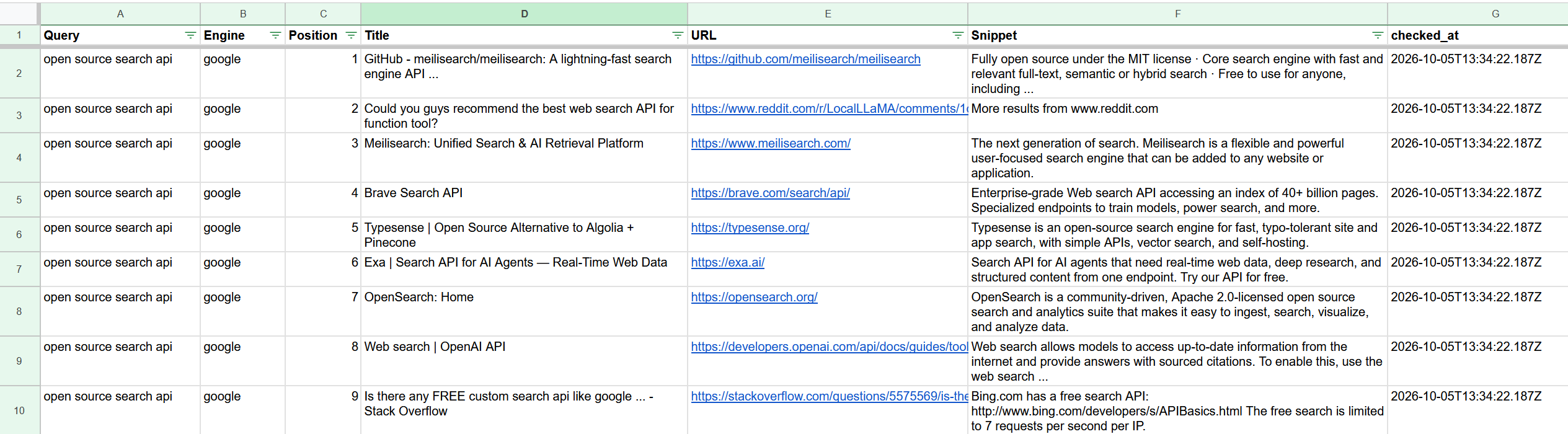Open the filter menu for Query column
This screenshot has width=1568, height=434.
[x=190, y=35]
